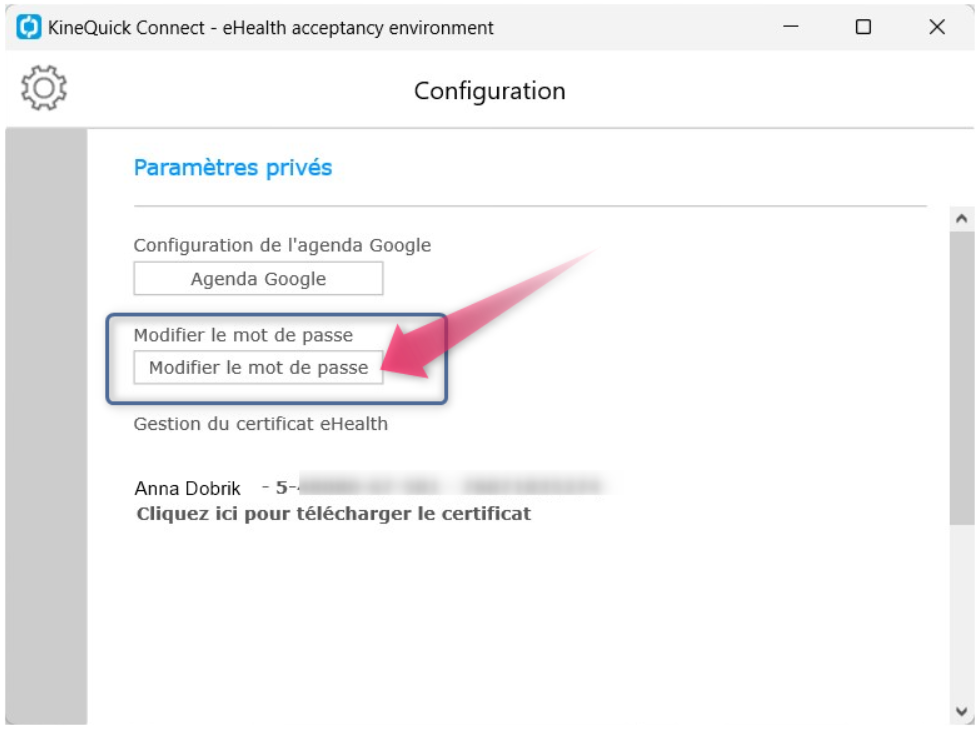Click the Modifier le mot de passe button

(x=258, y=368)
